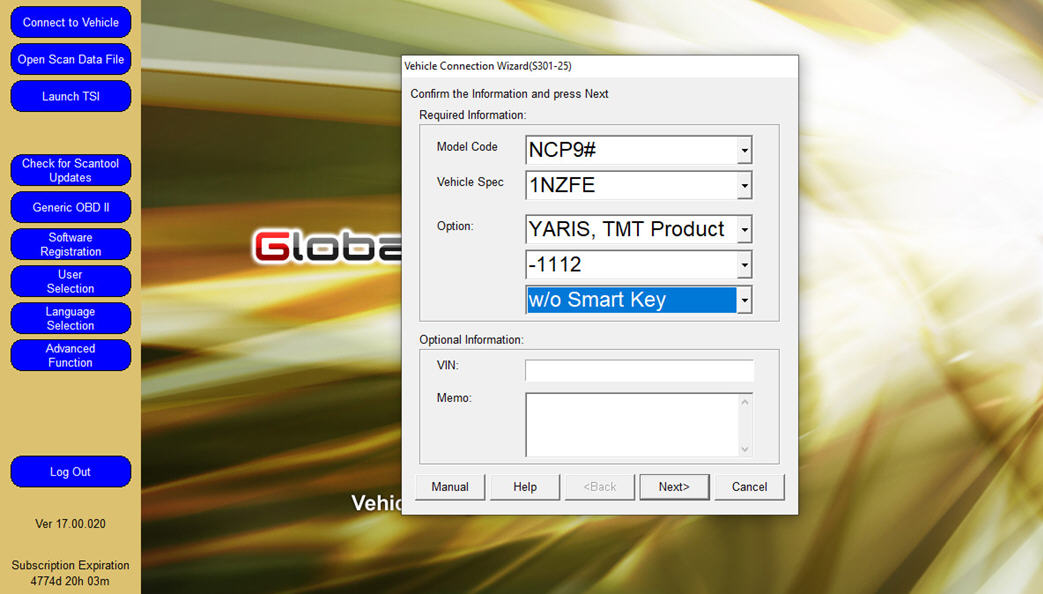Click the Memo scrollbar down arrow
This screenshot has height=594, width=1043.
click(x=745, y=449)
